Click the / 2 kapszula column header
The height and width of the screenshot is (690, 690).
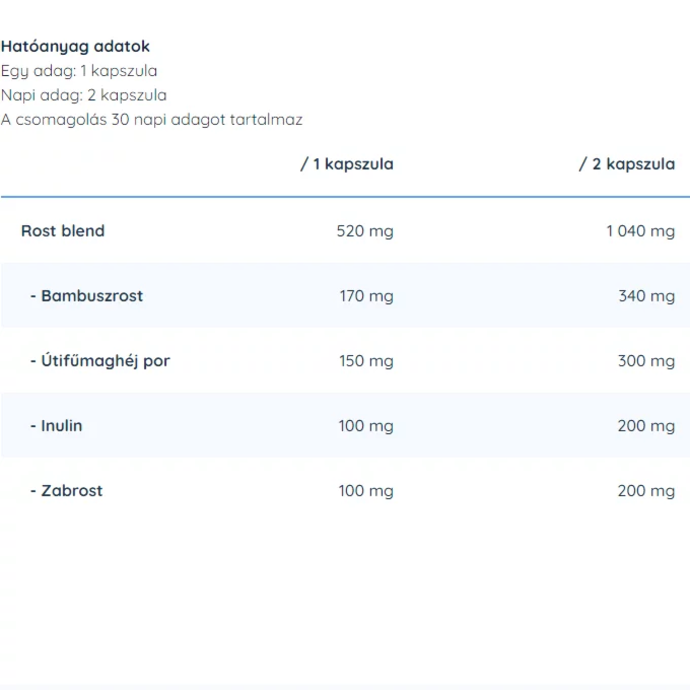(627, 164)
